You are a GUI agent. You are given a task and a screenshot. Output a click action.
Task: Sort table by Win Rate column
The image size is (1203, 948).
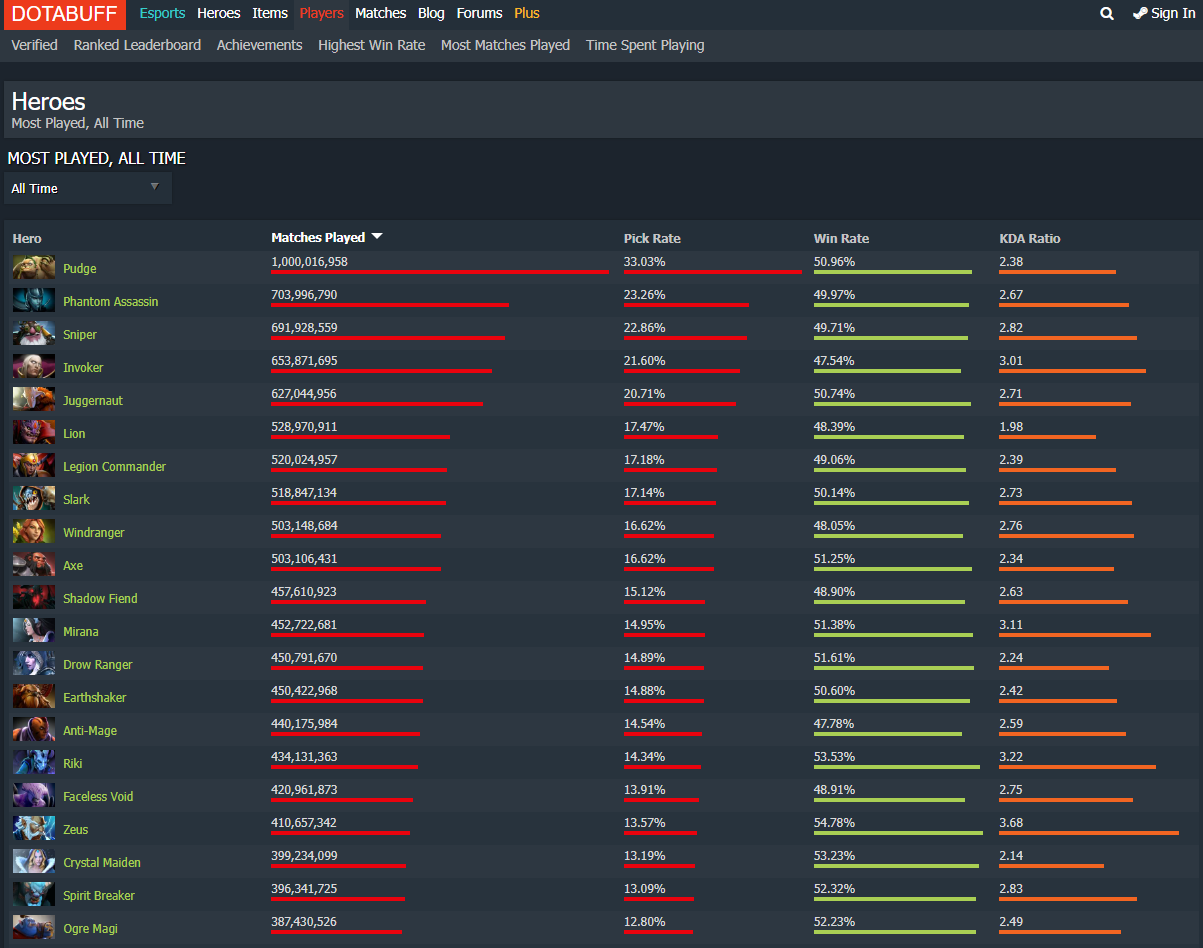(x=841, y=239)
